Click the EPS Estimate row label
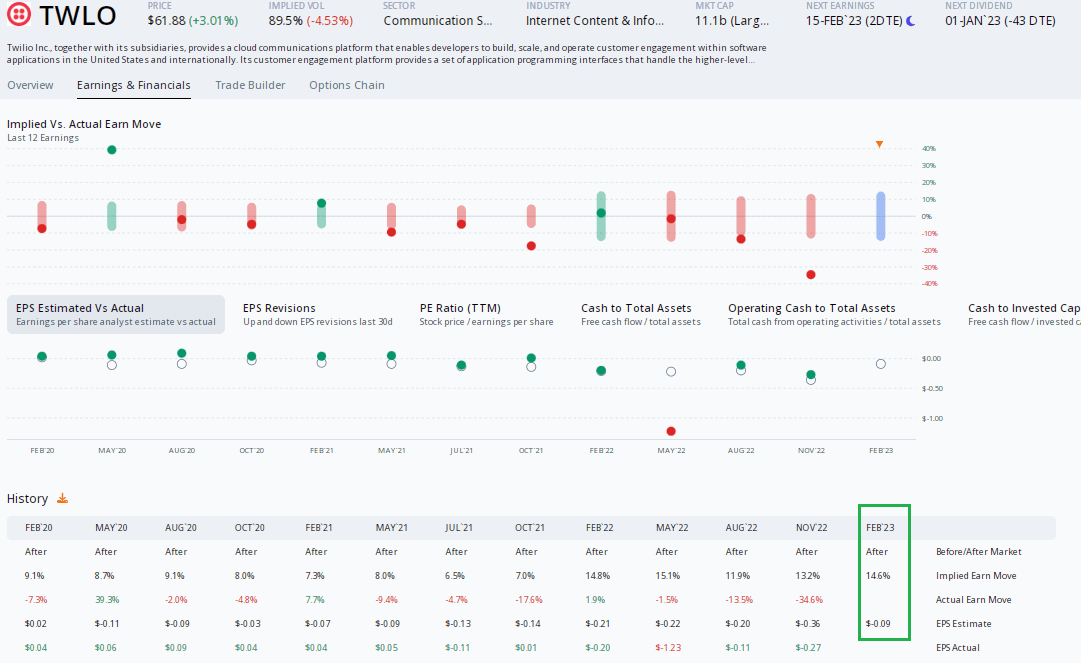This screenshot has height=663, width=1081. pyautogui.click(x=963, y=624)
